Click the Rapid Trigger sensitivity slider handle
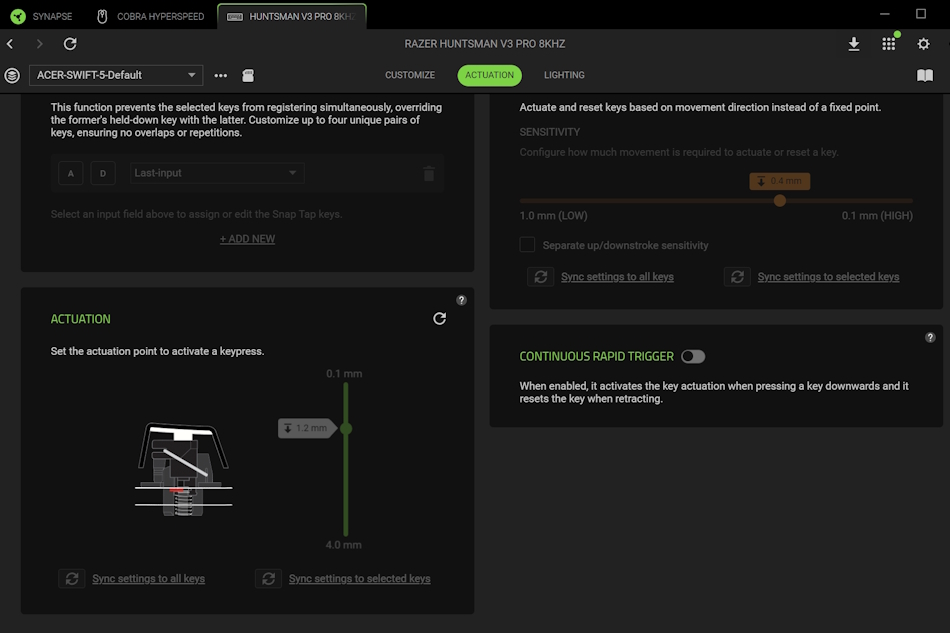The height and width of the screenshot is (633, 950). click(780, 201)
